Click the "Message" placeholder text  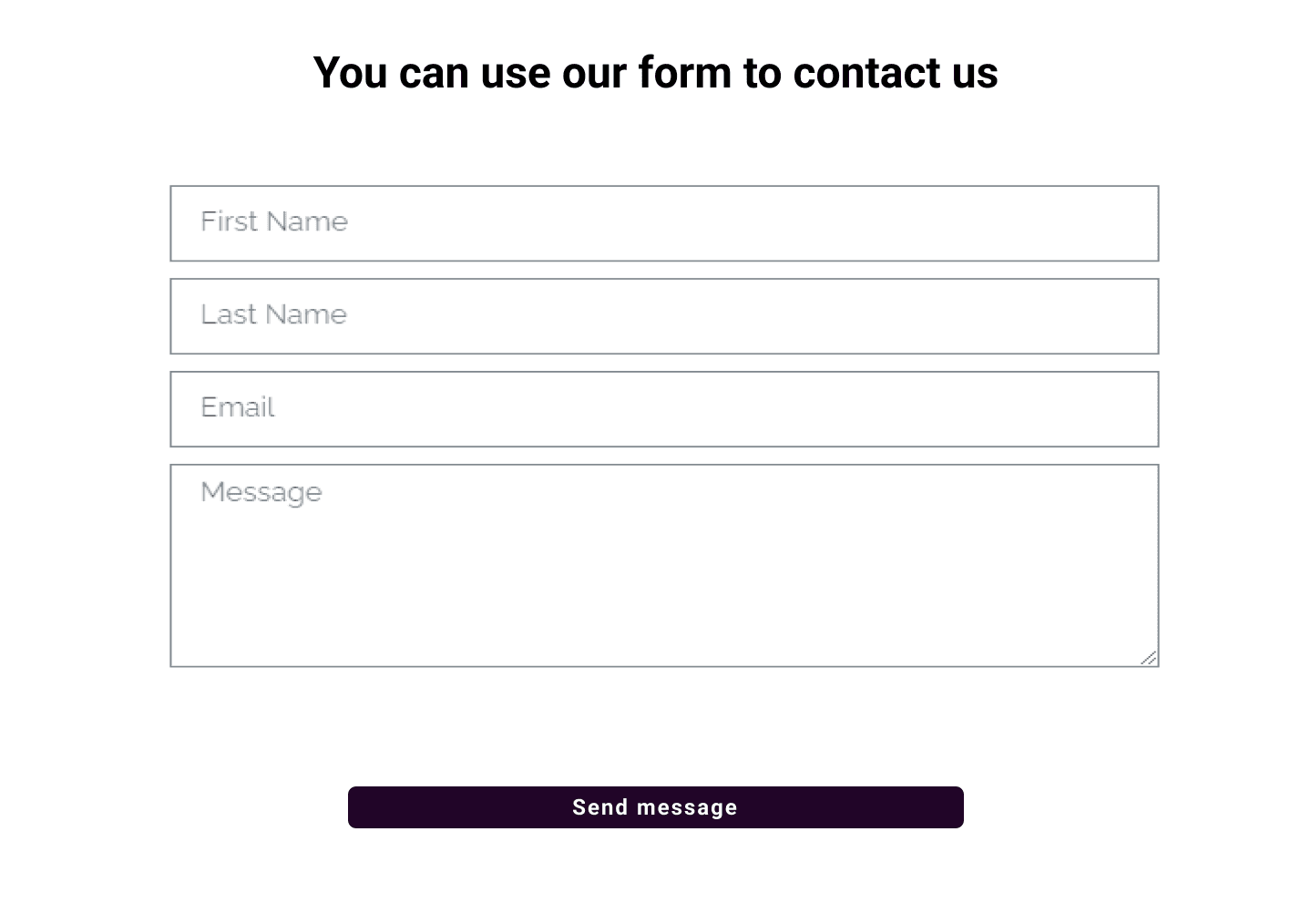(x=261, y=492)
